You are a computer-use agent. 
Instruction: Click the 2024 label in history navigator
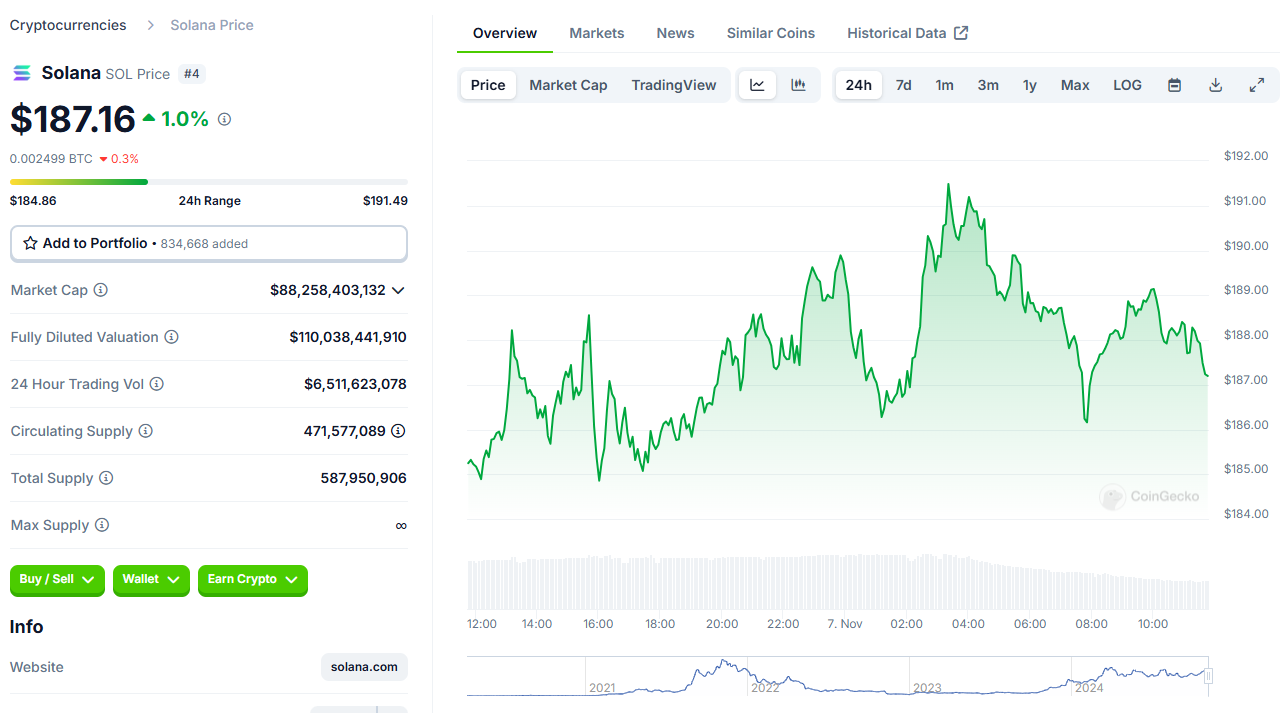1089,688
